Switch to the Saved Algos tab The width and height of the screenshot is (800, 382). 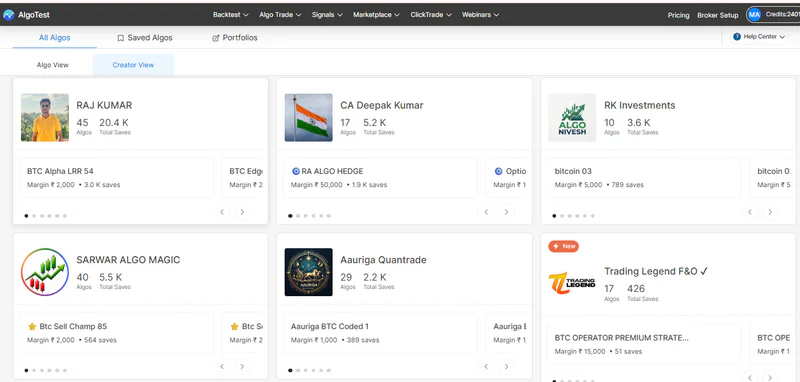145,38
